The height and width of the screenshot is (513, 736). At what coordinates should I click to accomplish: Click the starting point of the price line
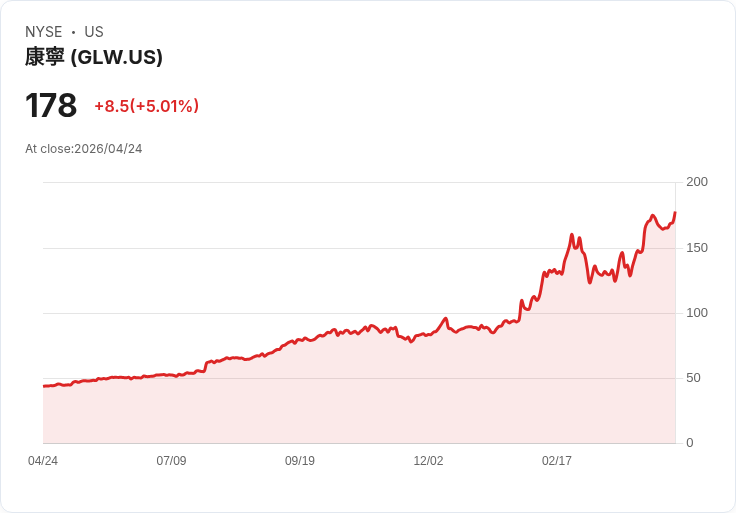[x=44, y=386]
